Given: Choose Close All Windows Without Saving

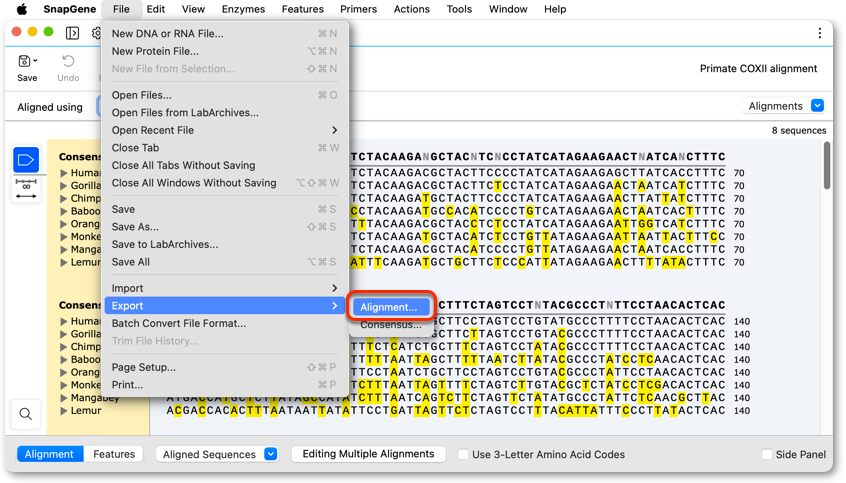Looking at the screenshot, I should (224, 183).
